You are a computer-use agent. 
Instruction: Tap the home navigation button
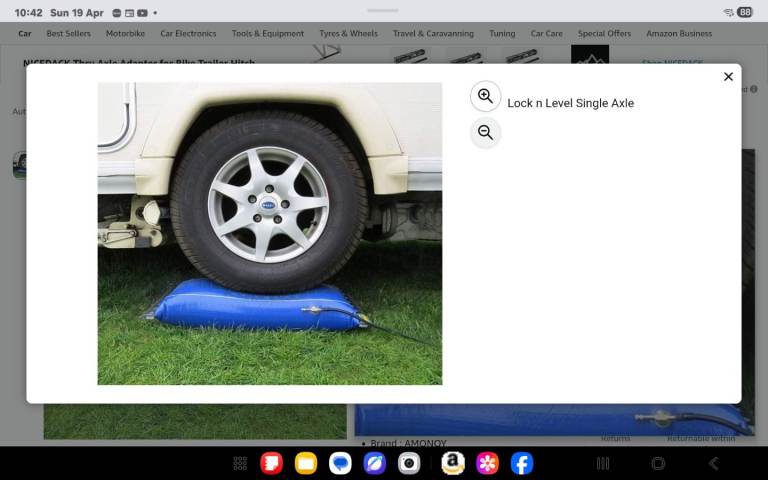coord(658,463)
